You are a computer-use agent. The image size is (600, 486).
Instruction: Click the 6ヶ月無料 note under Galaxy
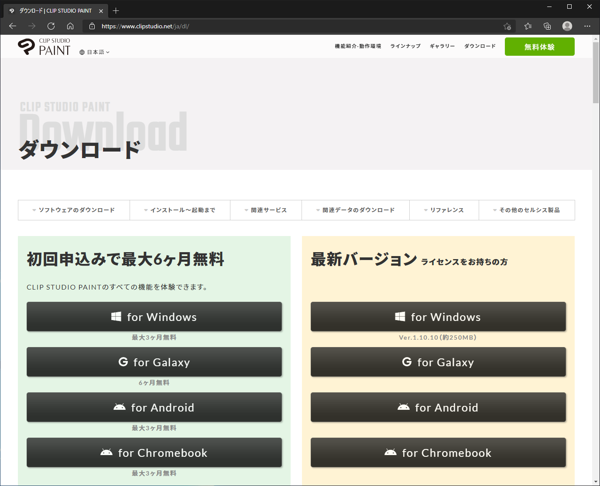click(154, 383)
